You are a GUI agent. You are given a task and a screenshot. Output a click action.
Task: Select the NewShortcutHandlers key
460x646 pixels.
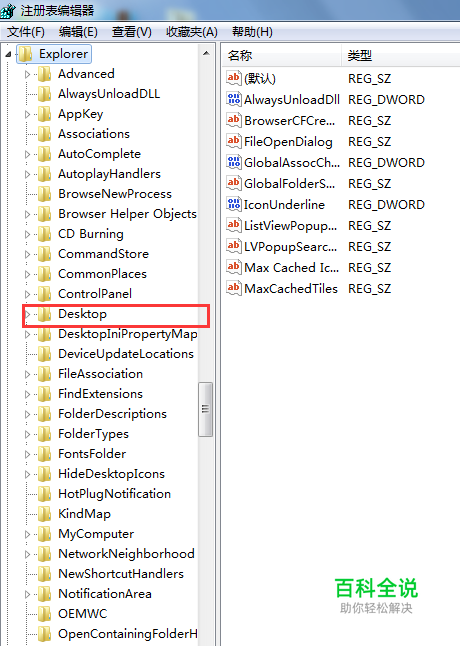point(121,574)
